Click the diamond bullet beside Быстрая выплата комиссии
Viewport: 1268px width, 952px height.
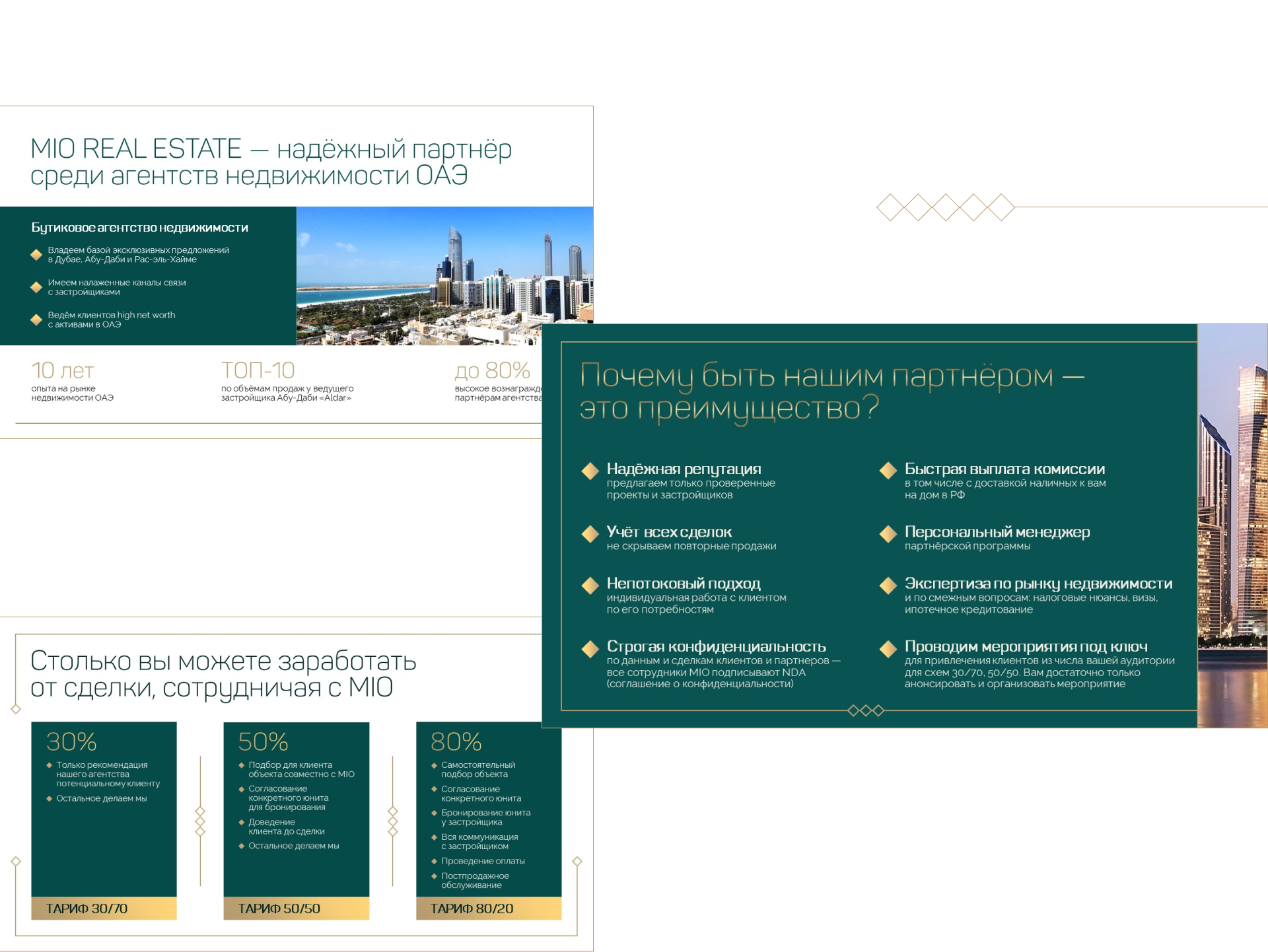[888, 471]
